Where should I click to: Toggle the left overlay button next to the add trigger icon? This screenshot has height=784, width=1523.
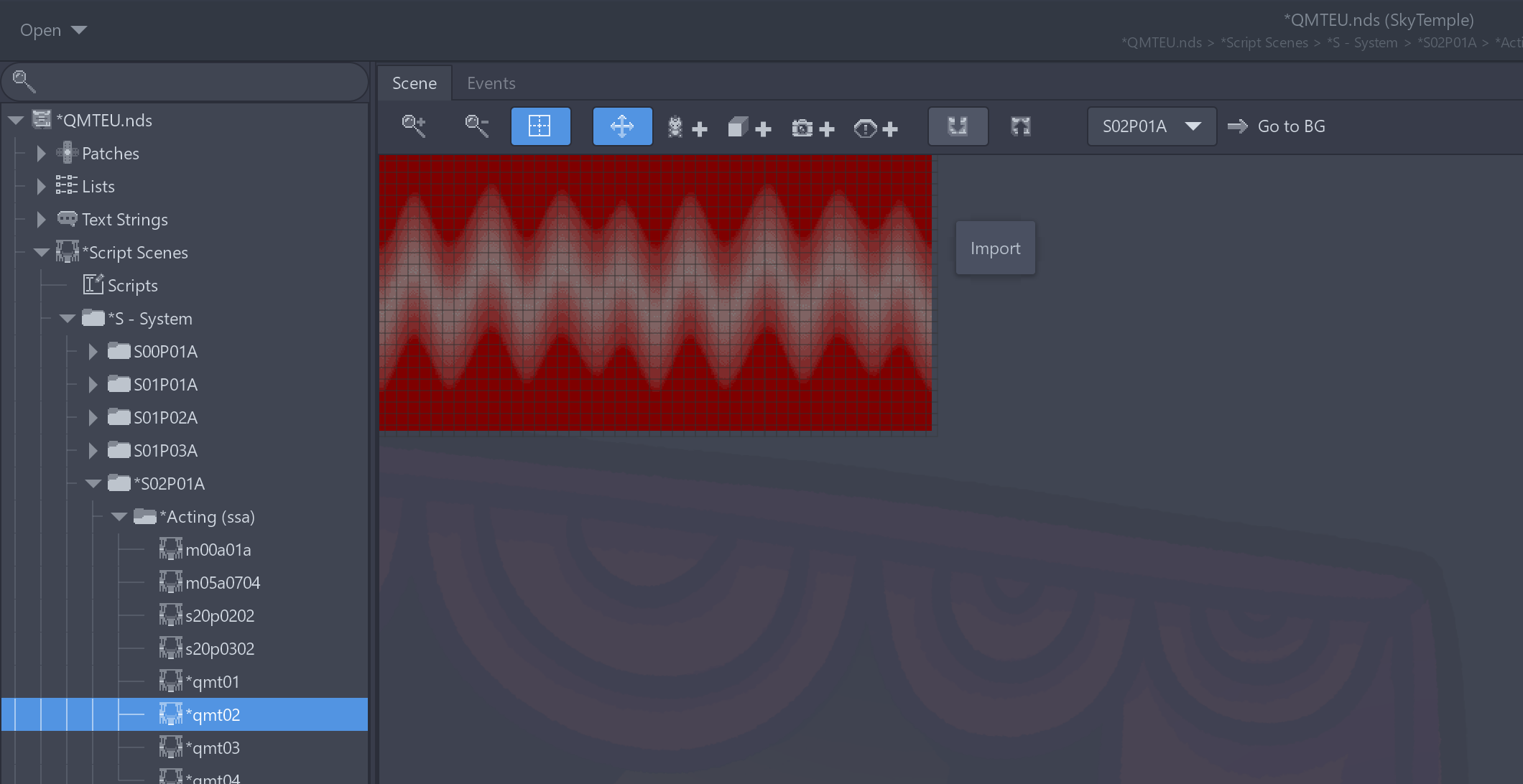[x=958, y=126]
